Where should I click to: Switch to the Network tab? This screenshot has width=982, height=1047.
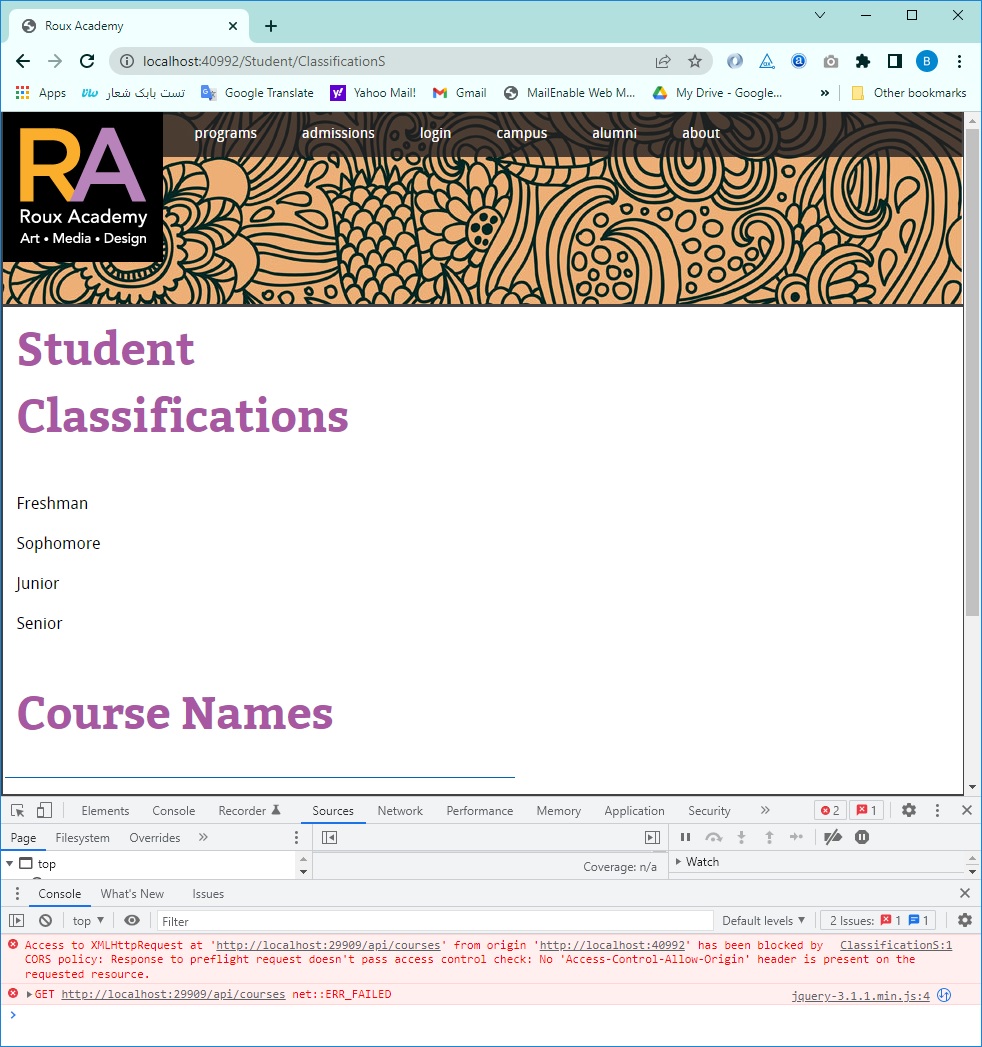[x=400, y=810]
